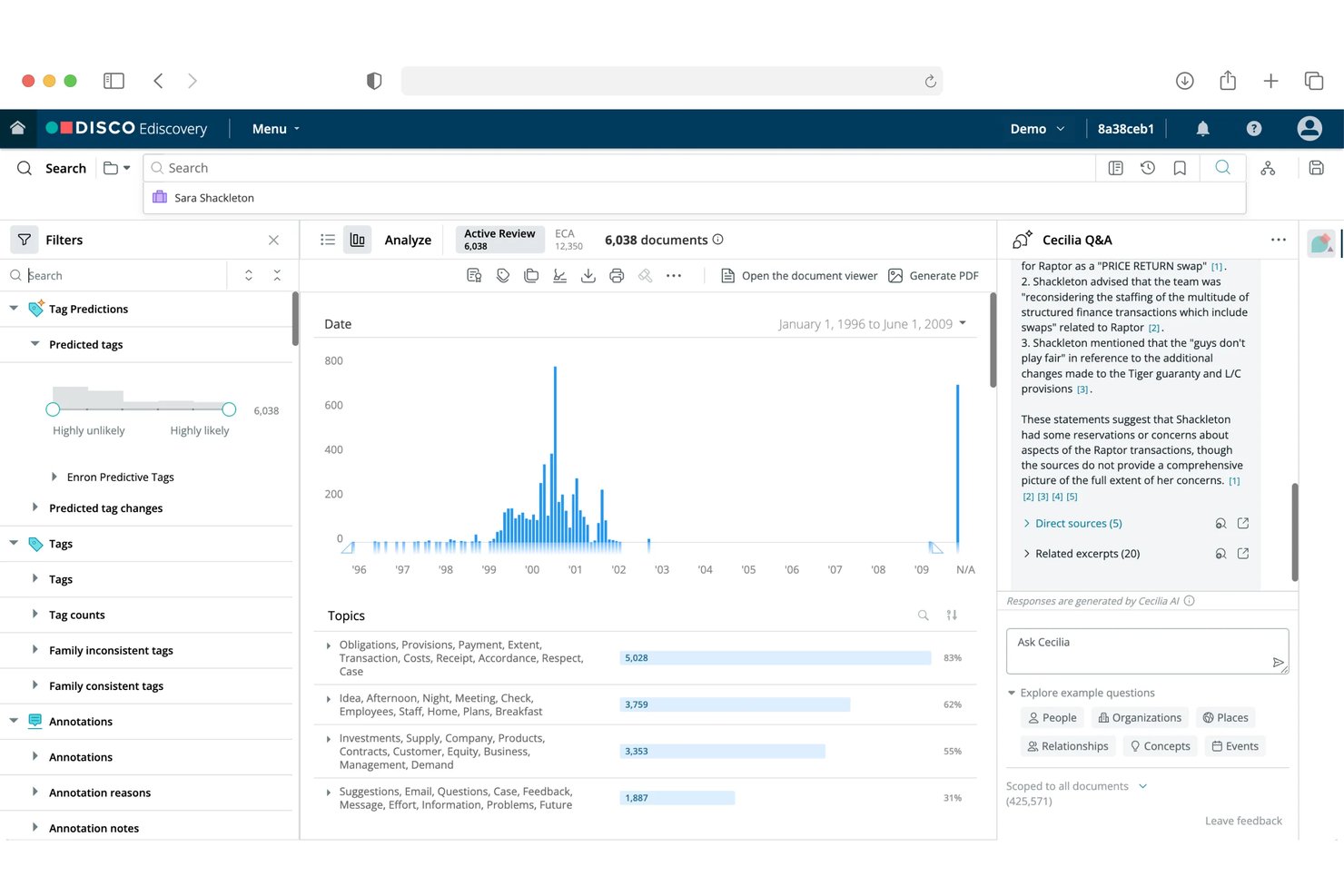
Task: Expand Enron Predictive Tags
Action: click(x=54, y=477)
